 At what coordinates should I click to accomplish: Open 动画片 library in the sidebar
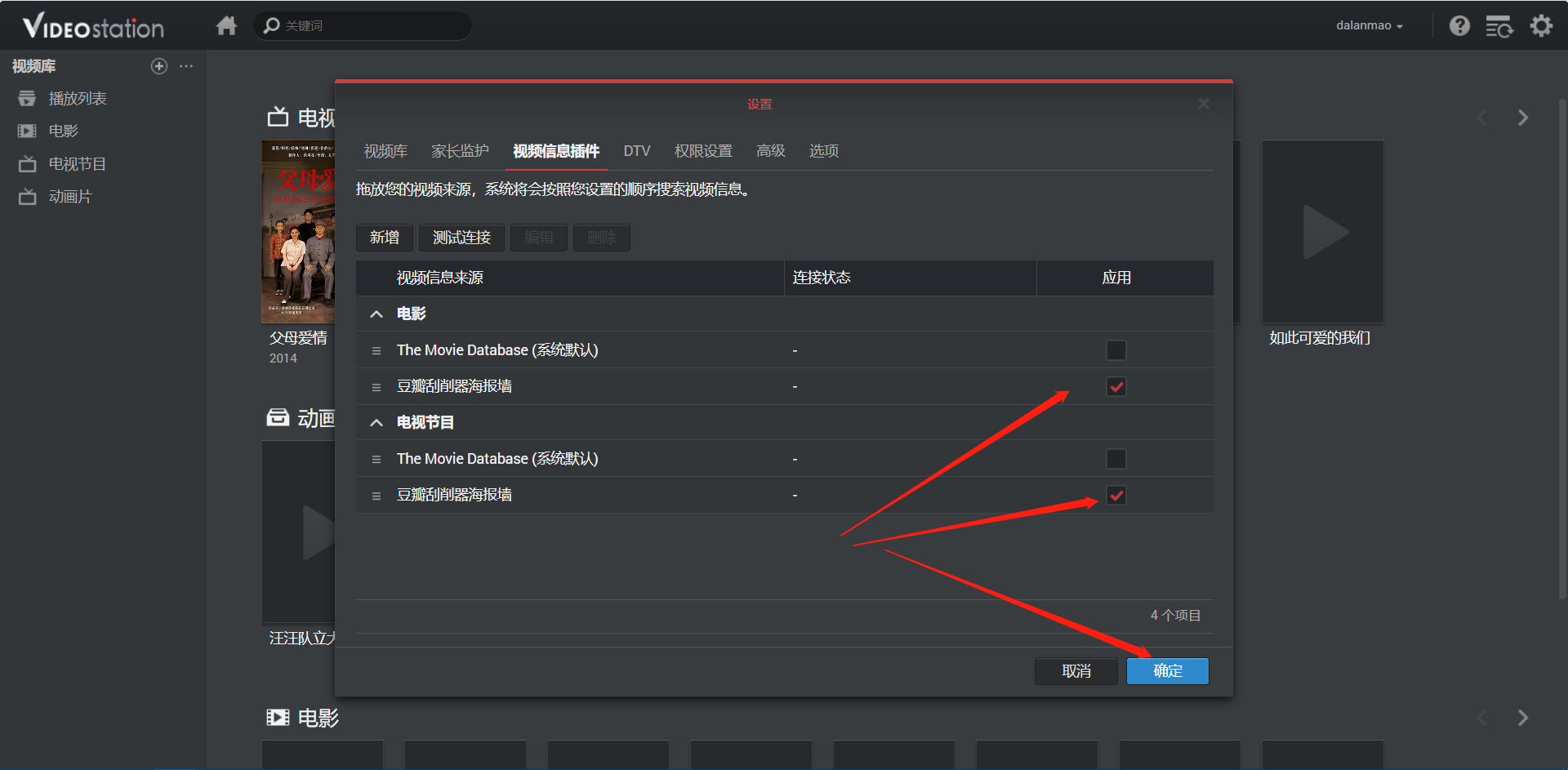click(70, 197)
